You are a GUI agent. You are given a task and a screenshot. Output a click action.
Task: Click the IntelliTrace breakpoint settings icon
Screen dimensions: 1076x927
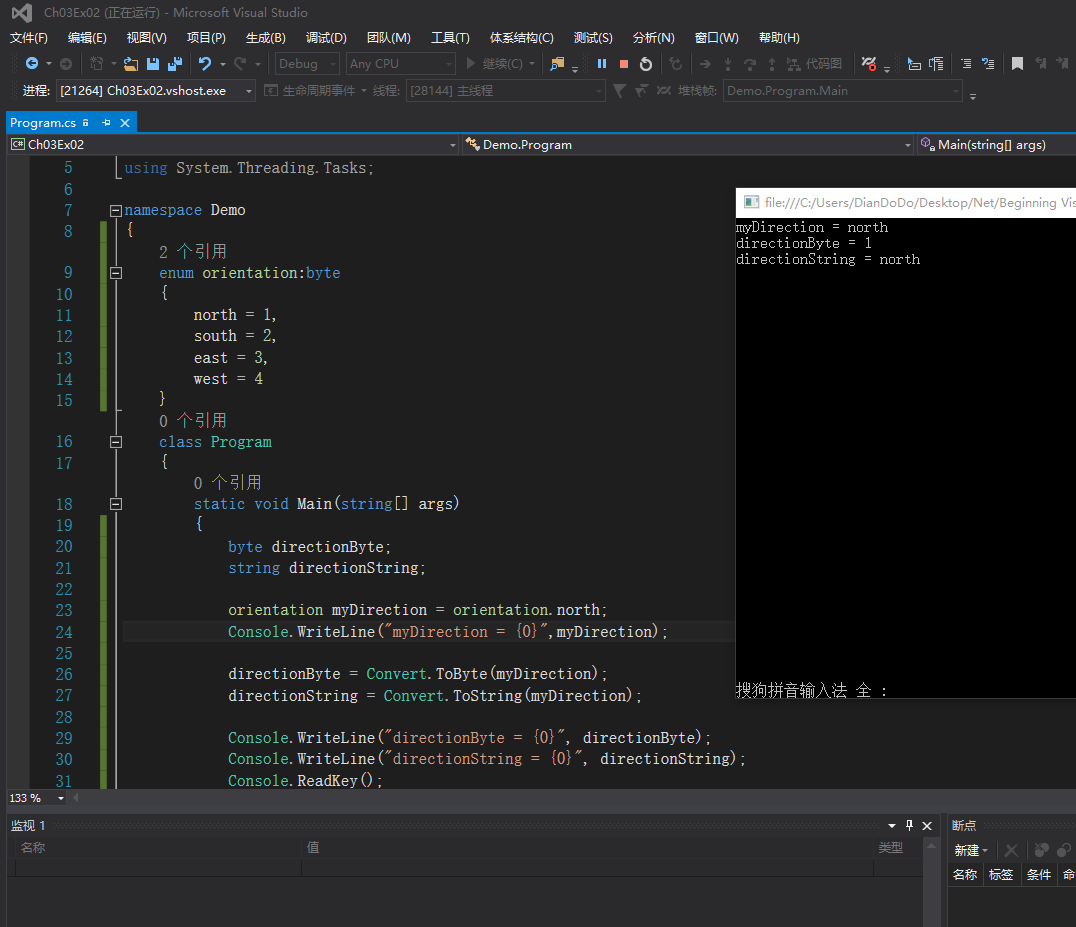869,64
